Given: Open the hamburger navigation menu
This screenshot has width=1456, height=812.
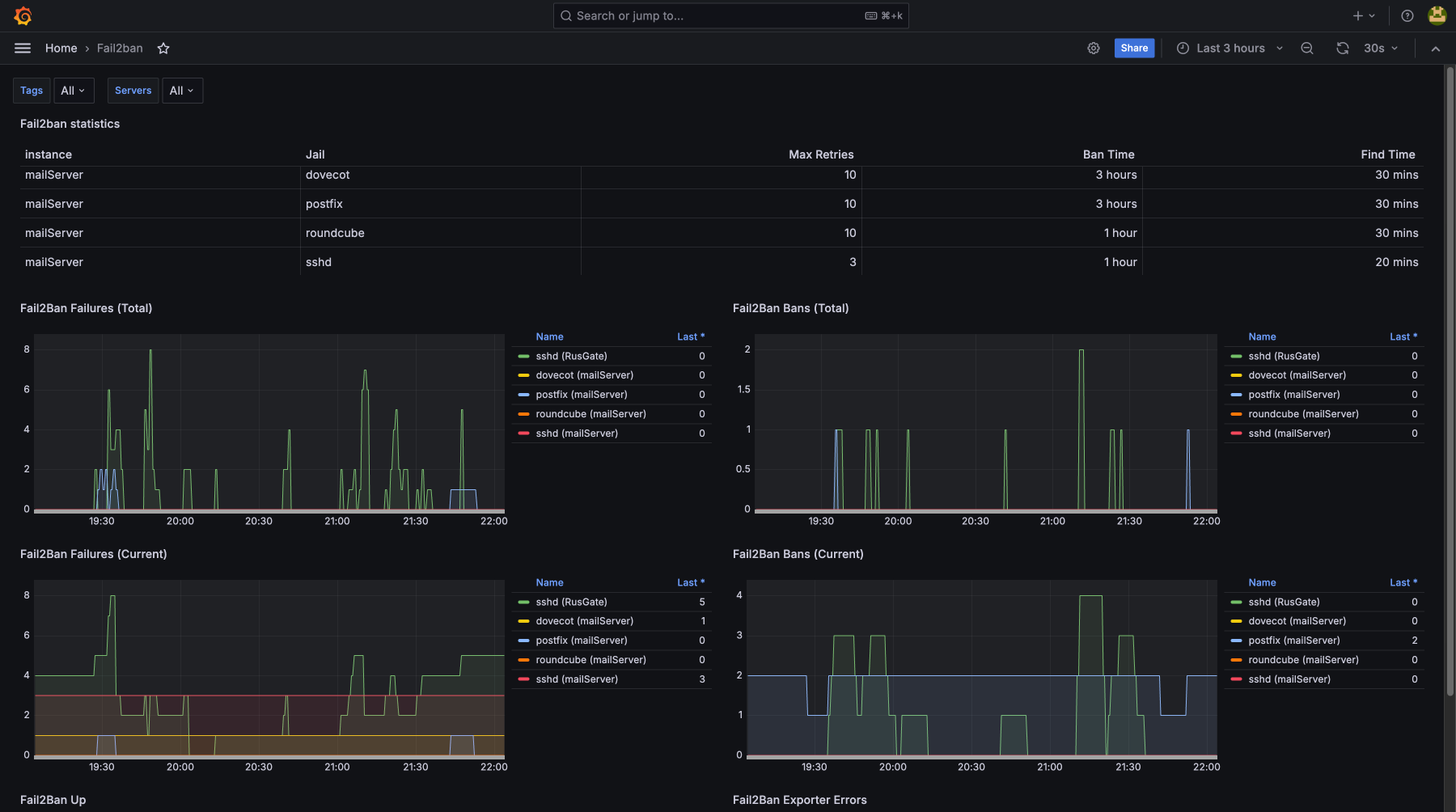Looking at the screenshot, I should [x=23, y=49].
